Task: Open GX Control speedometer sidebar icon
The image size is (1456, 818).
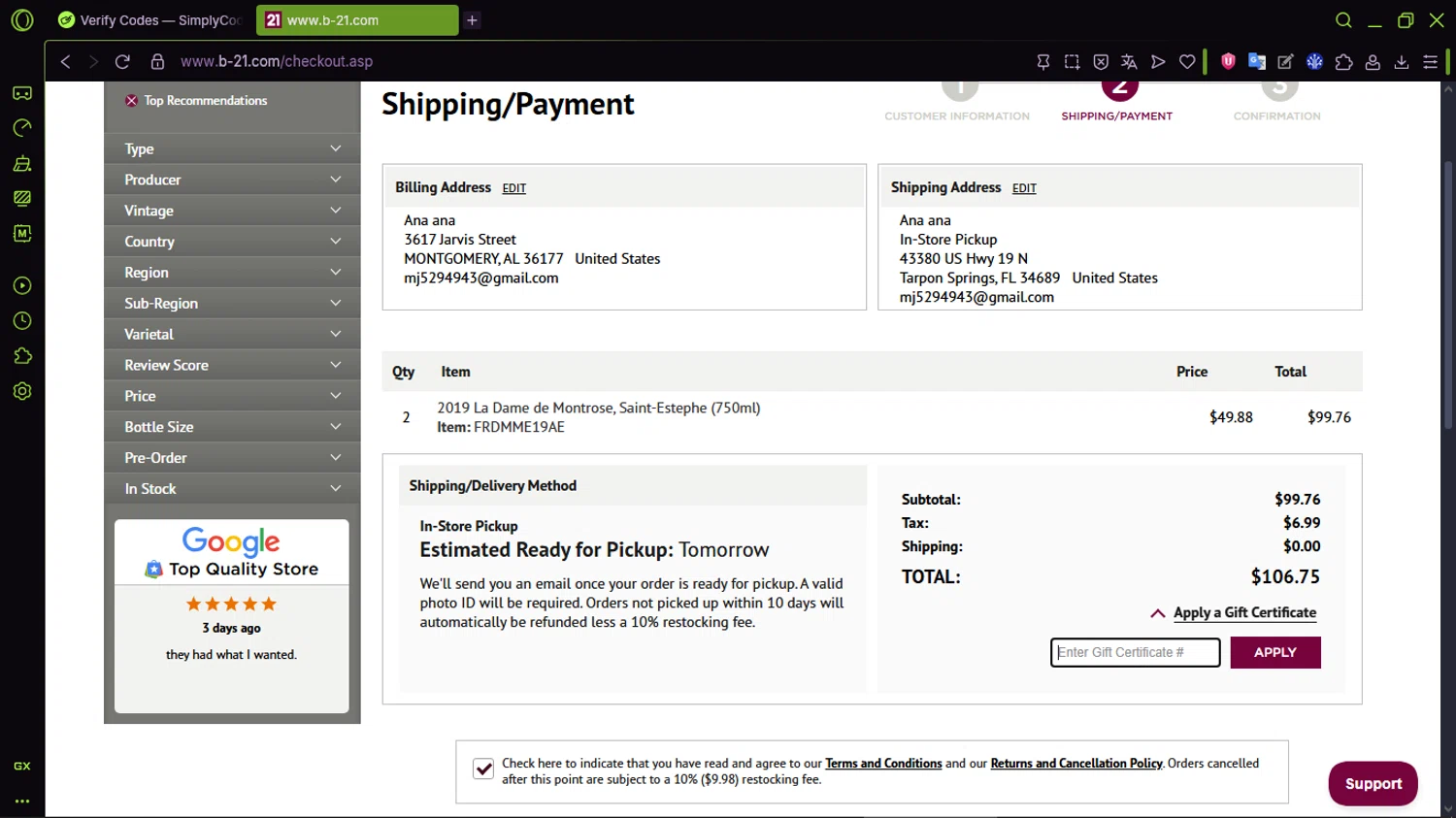Action: pos(22,128)
